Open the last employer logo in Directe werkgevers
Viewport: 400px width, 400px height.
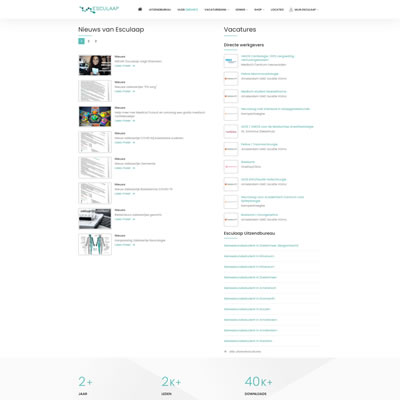[x=231, y=219]
